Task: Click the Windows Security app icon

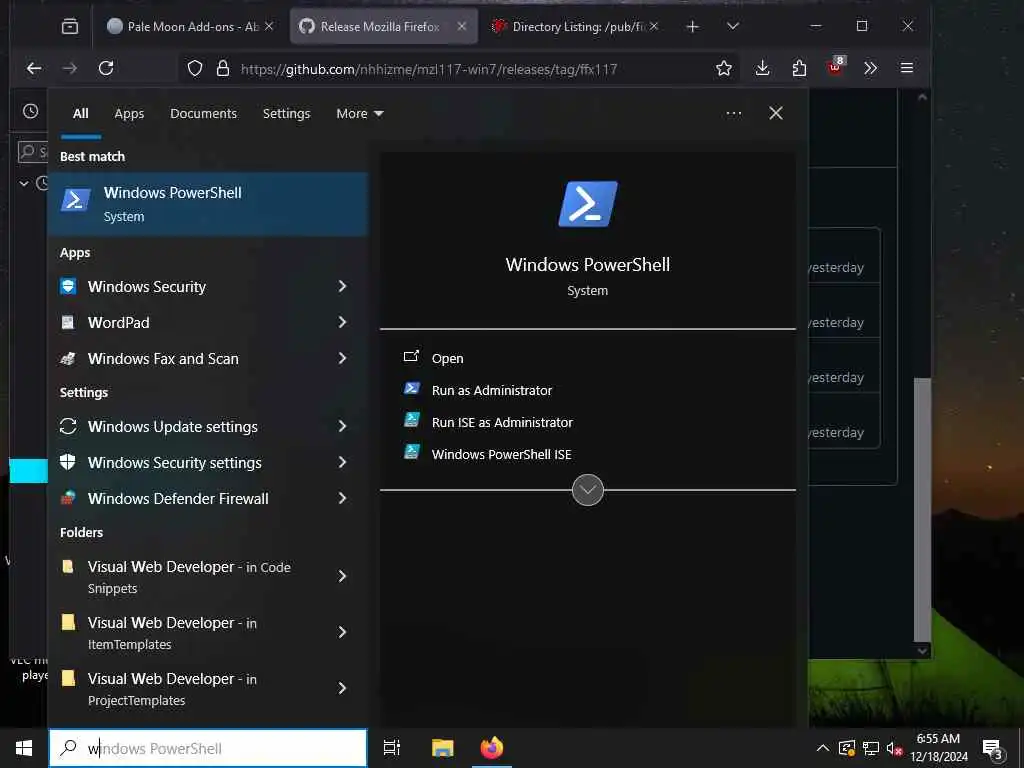Action: [x=68, y=286]
